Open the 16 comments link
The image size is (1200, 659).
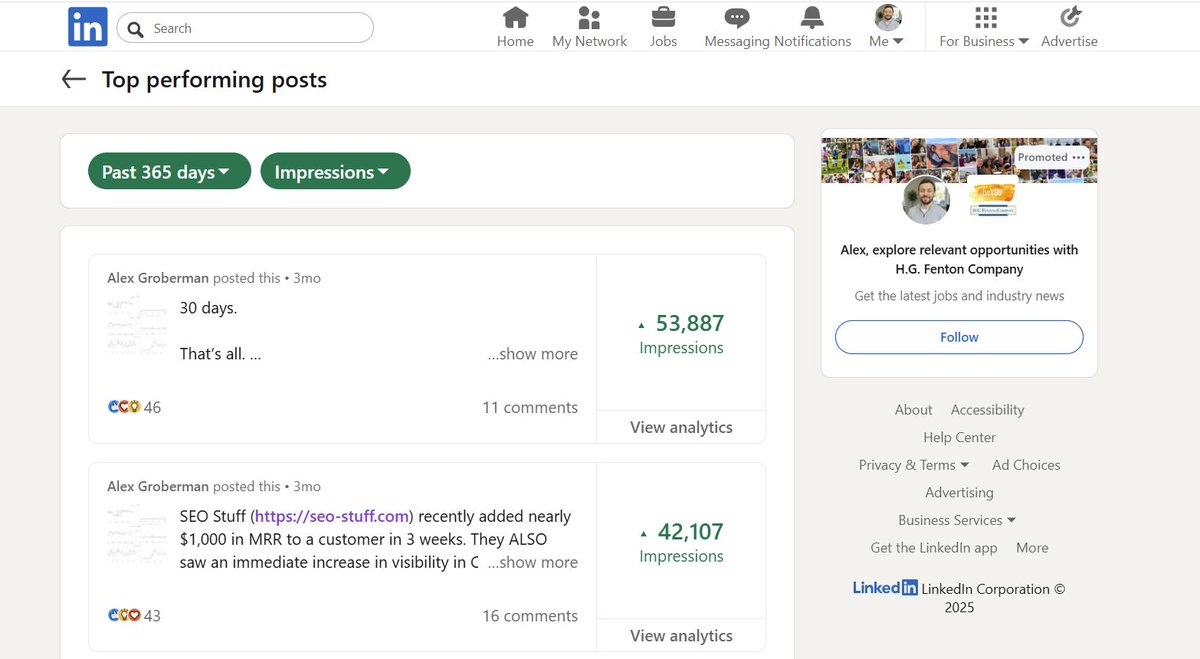tap(530, 615)
